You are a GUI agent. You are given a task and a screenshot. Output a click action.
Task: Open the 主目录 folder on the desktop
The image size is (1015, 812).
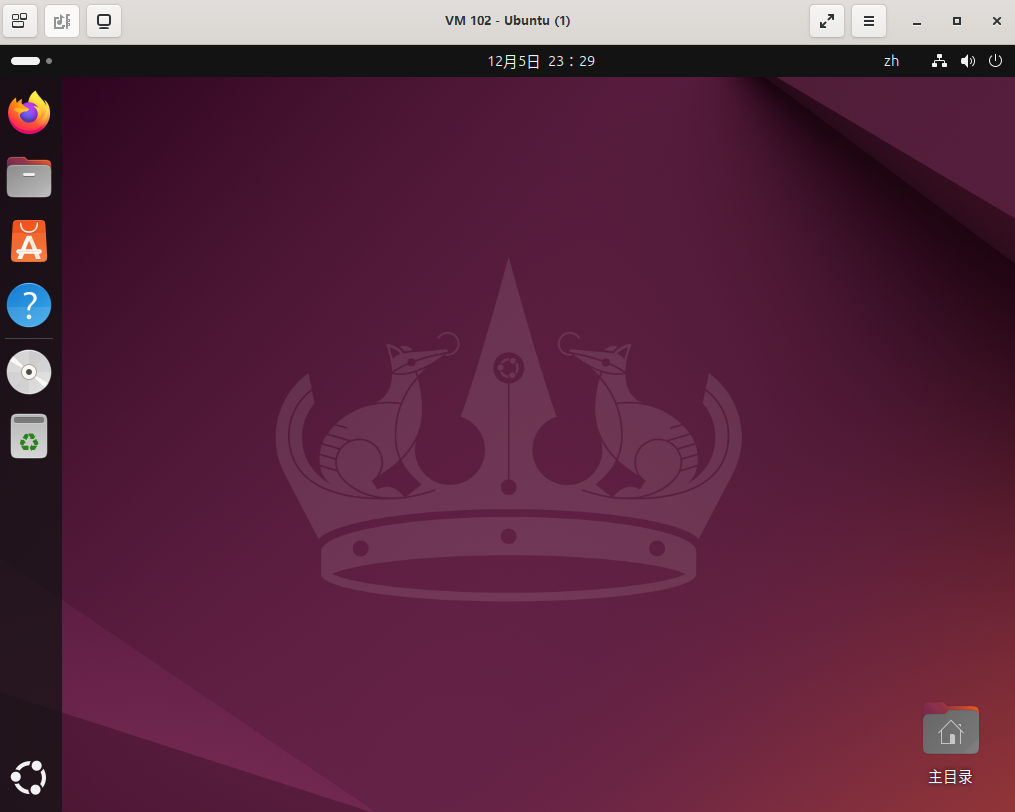point(950,730)
